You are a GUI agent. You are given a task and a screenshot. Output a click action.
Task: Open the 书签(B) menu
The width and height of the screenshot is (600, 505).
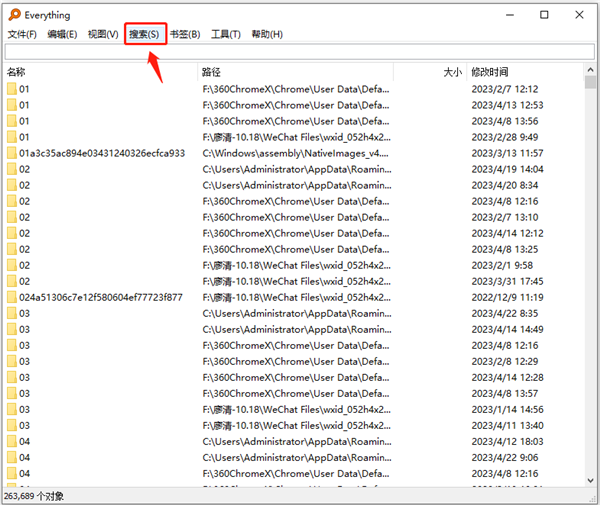pos(185,34)
